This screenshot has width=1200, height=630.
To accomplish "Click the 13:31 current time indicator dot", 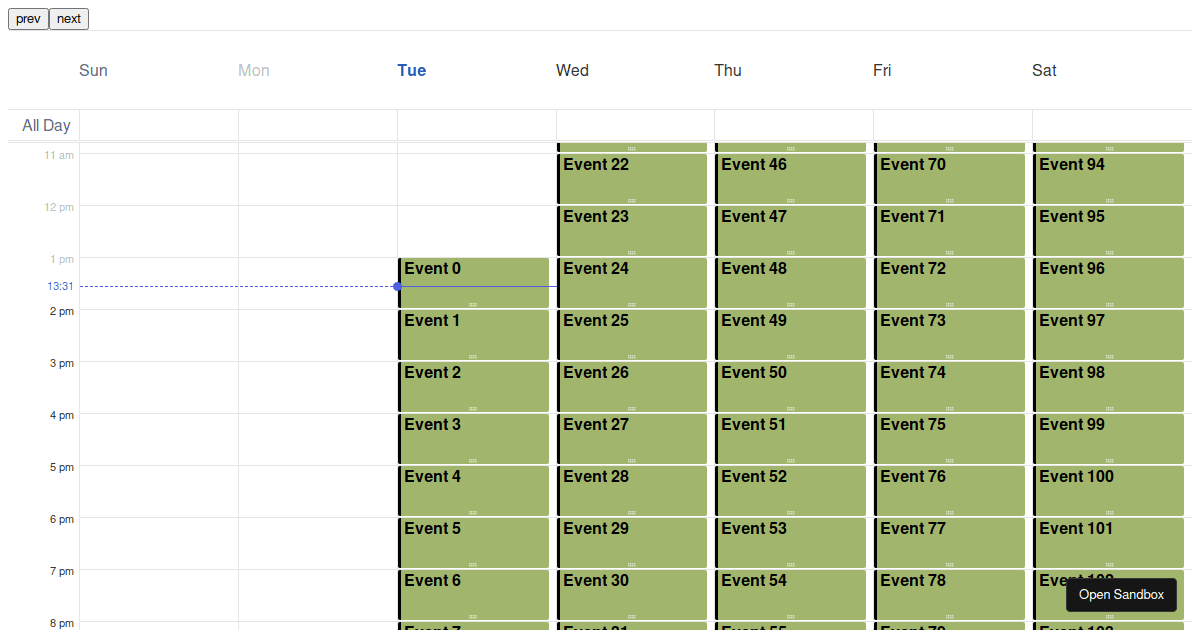I will point(397,287).
